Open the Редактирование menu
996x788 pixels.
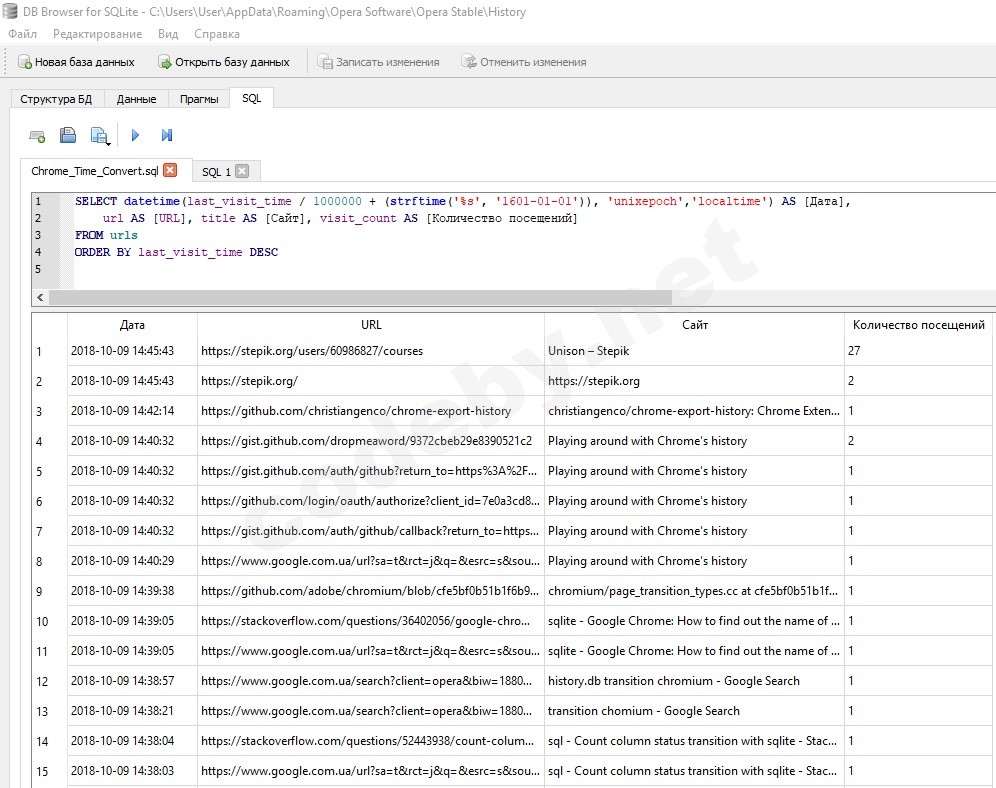tap(97, 34)
